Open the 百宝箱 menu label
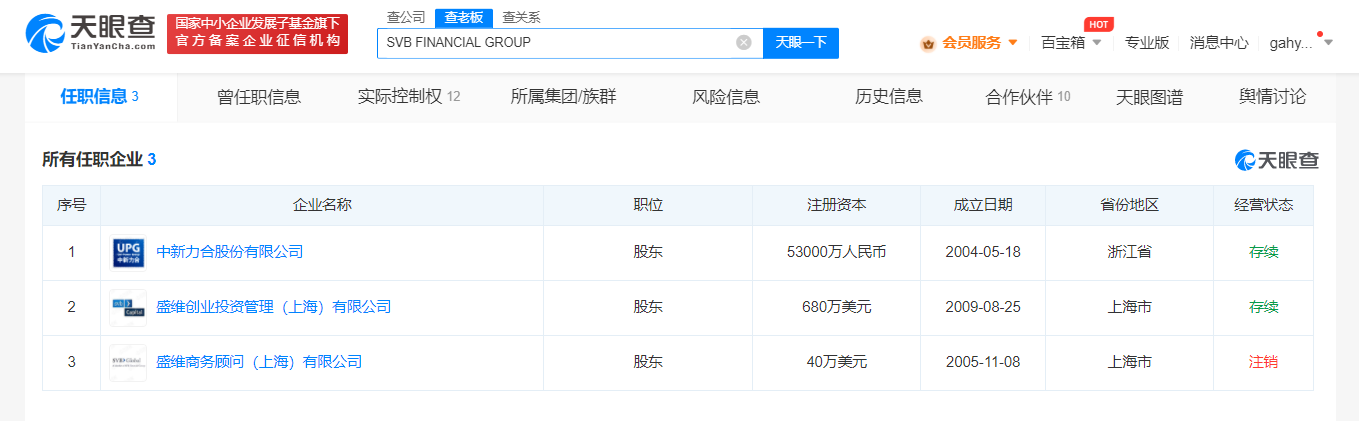Screen dimensions: 1359x421 pyautogui.click(x=1063, y=43)
